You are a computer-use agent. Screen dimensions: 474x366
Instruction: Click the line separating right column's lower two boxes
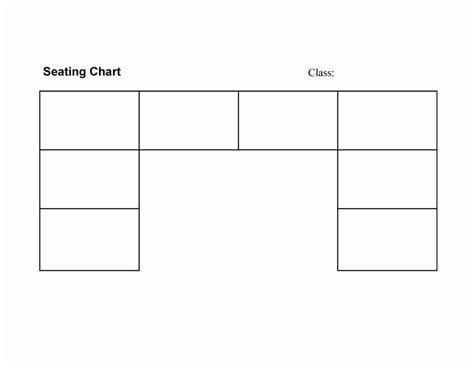point(387,209)
